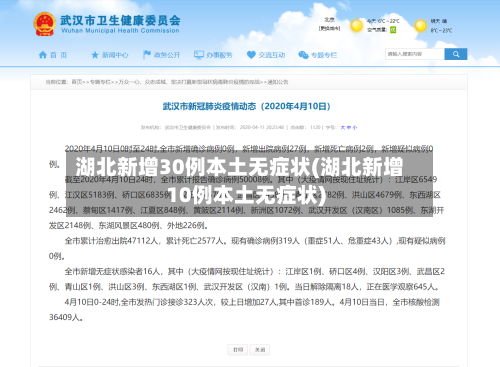Open the 交流互动 menu item

coord(272,55)
